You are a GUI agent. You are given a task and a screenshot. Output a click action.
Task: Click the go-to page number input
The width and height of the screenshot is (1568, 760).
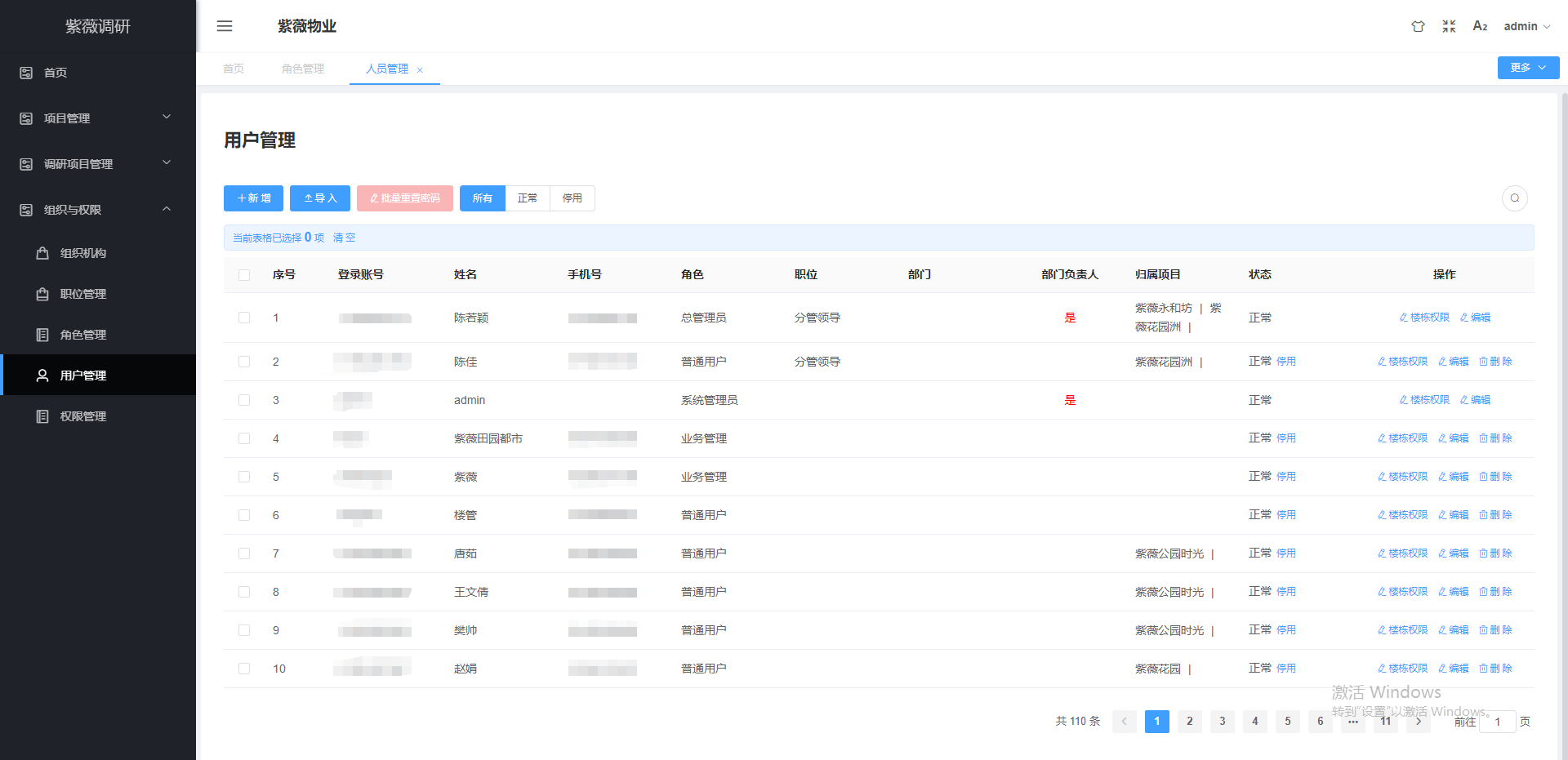pos(1498,722)
